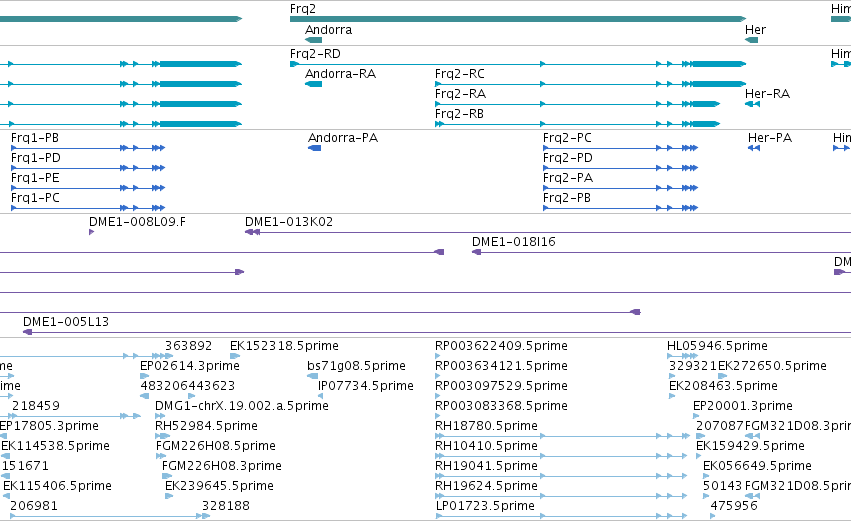Select the RH19624.5prime EST label
Viewport: 851px width, 521px height.
pyautogui.click(x=486, y=486)
